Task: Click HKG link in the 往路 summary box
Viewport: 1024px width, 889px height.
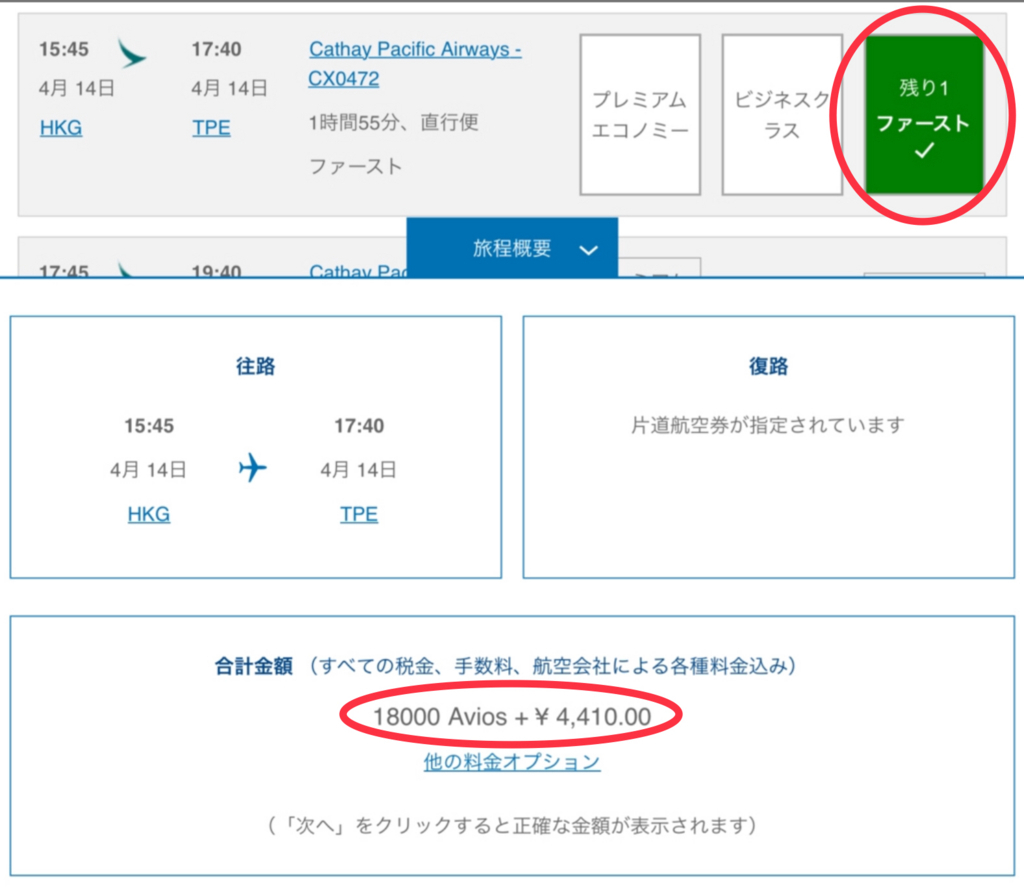Action: (x=149, y=514)
